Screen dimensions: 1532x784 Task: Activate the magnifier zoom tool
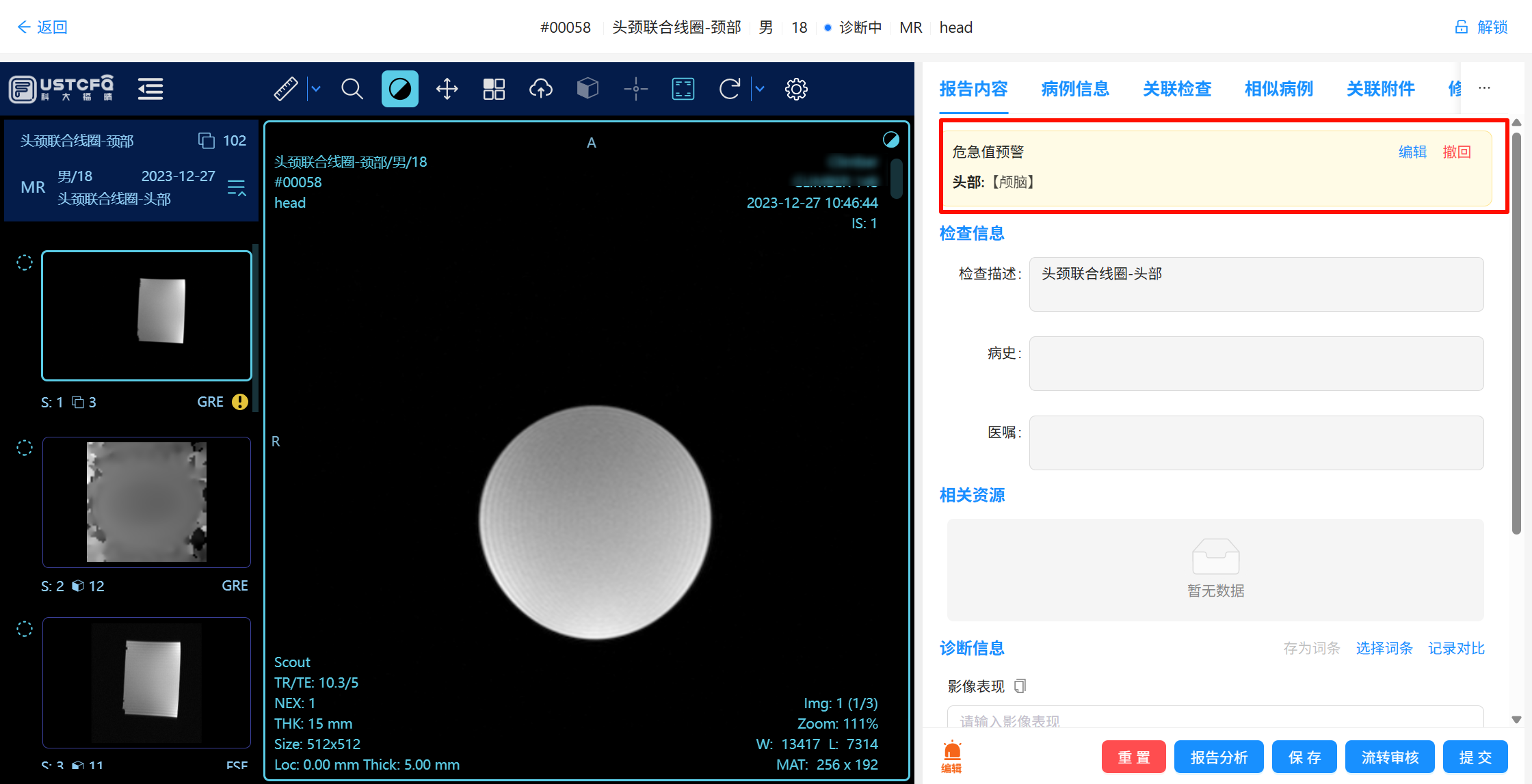point(352,89)
